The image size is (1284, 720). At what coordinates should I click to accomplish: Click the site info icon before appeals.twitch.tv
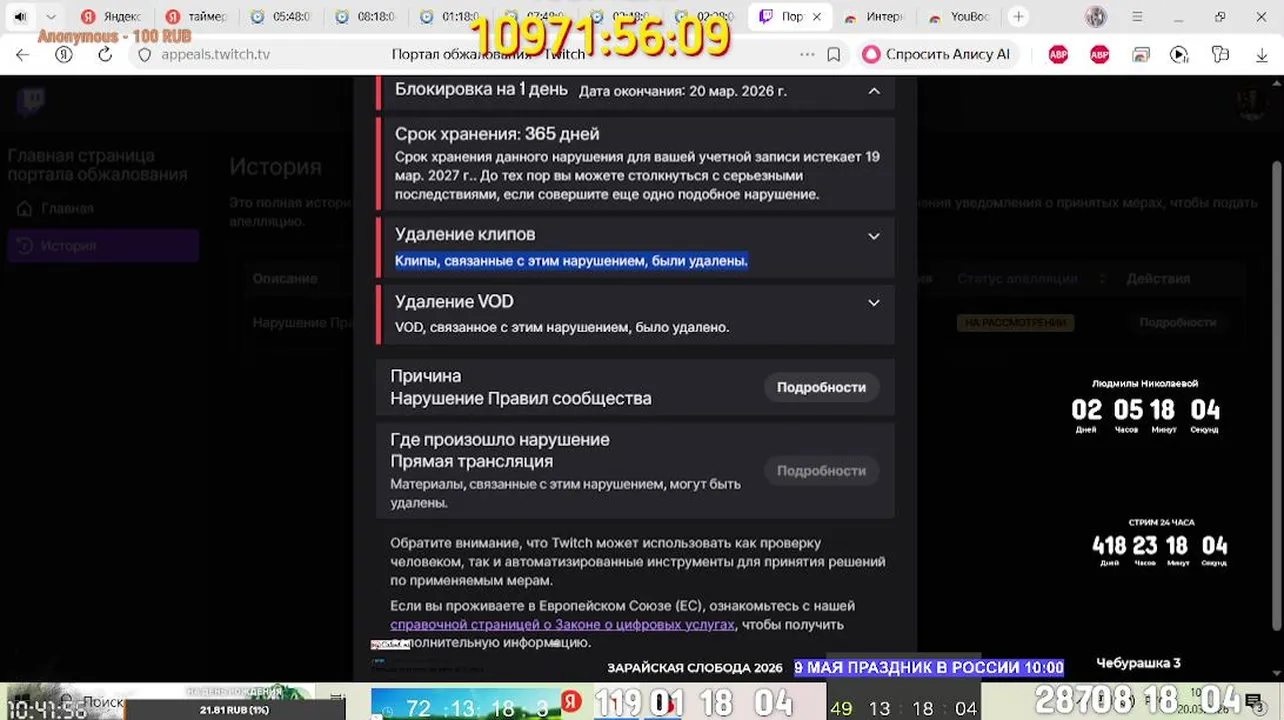[x=144, y=55]
